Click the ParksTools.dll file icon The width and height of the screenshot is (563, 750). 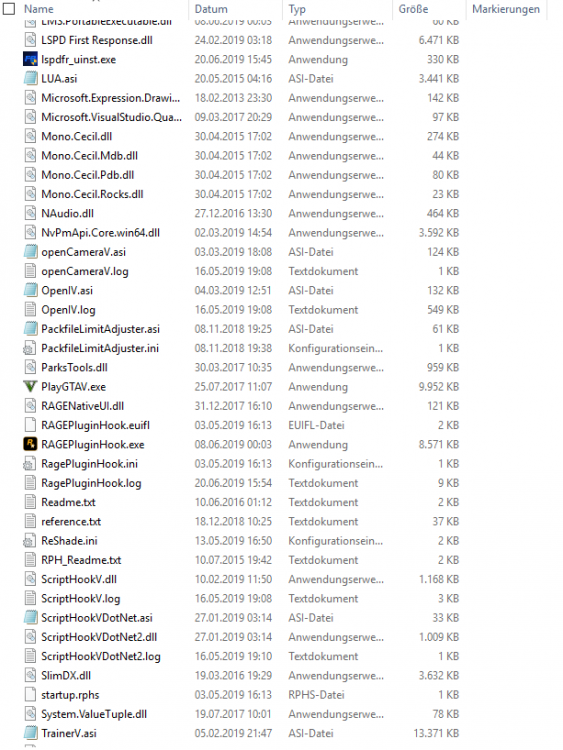pyautogui.click(x=30, y=367)
